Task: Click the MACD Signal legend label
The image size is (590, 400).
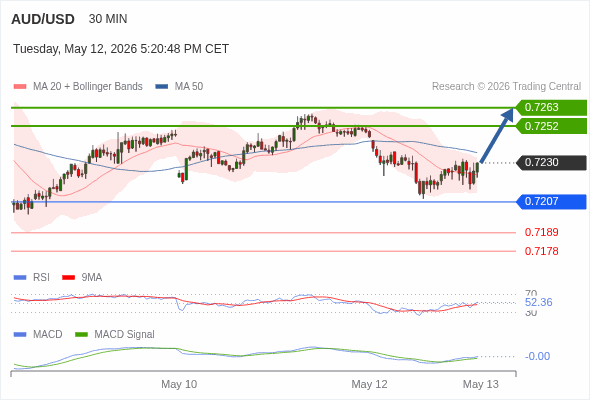Action: (125, 335)
